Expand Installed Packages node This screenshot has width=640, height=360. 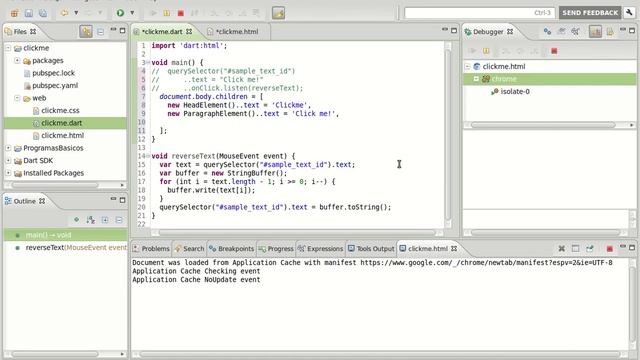pos(8,173)
